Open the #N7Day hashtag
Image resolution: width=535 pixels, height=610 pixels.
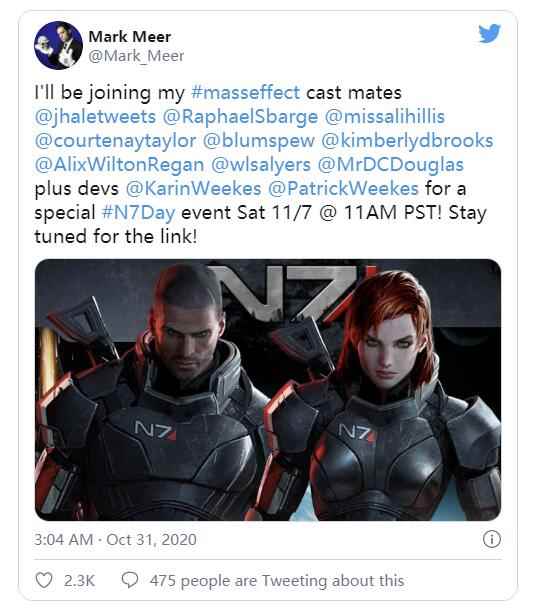point(138,213)
